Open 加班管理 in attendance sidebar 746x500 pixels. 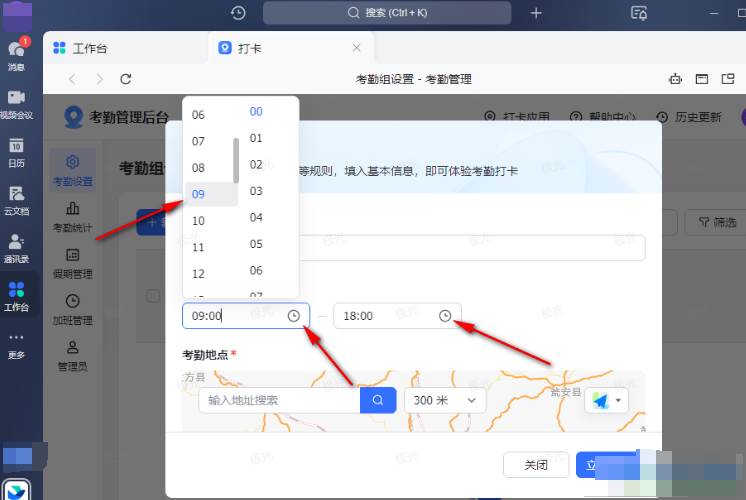click(73, 310)
